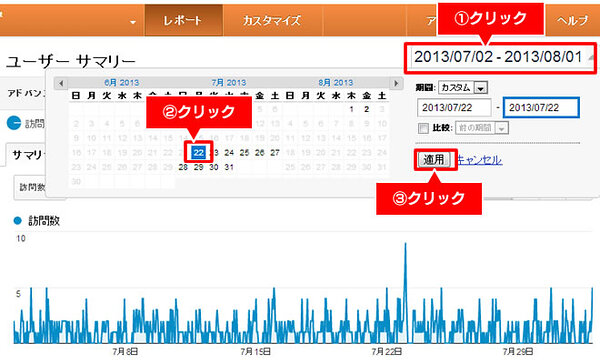Click the end date field 2013/07/22
Screen dimensions: 600x364
(x=541, y=108)
